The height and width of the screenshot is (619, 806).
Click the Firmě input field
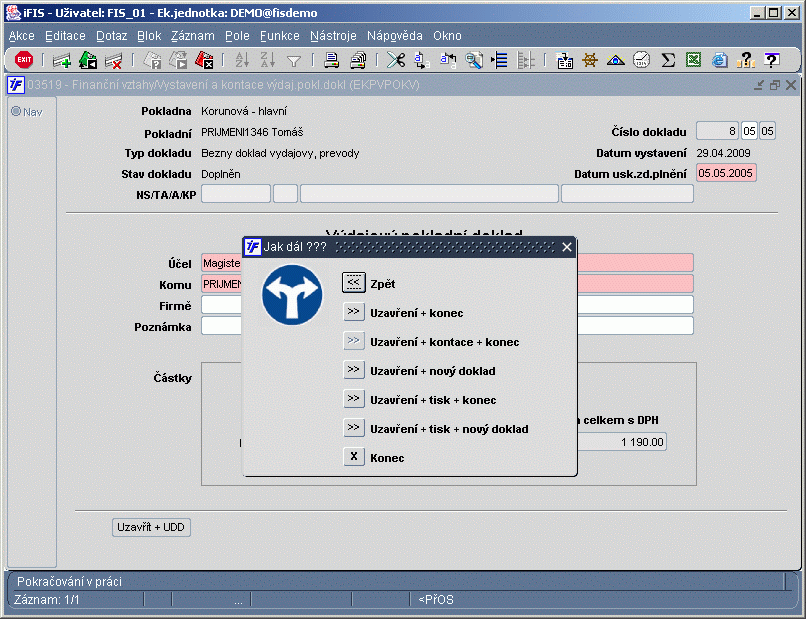447,305
